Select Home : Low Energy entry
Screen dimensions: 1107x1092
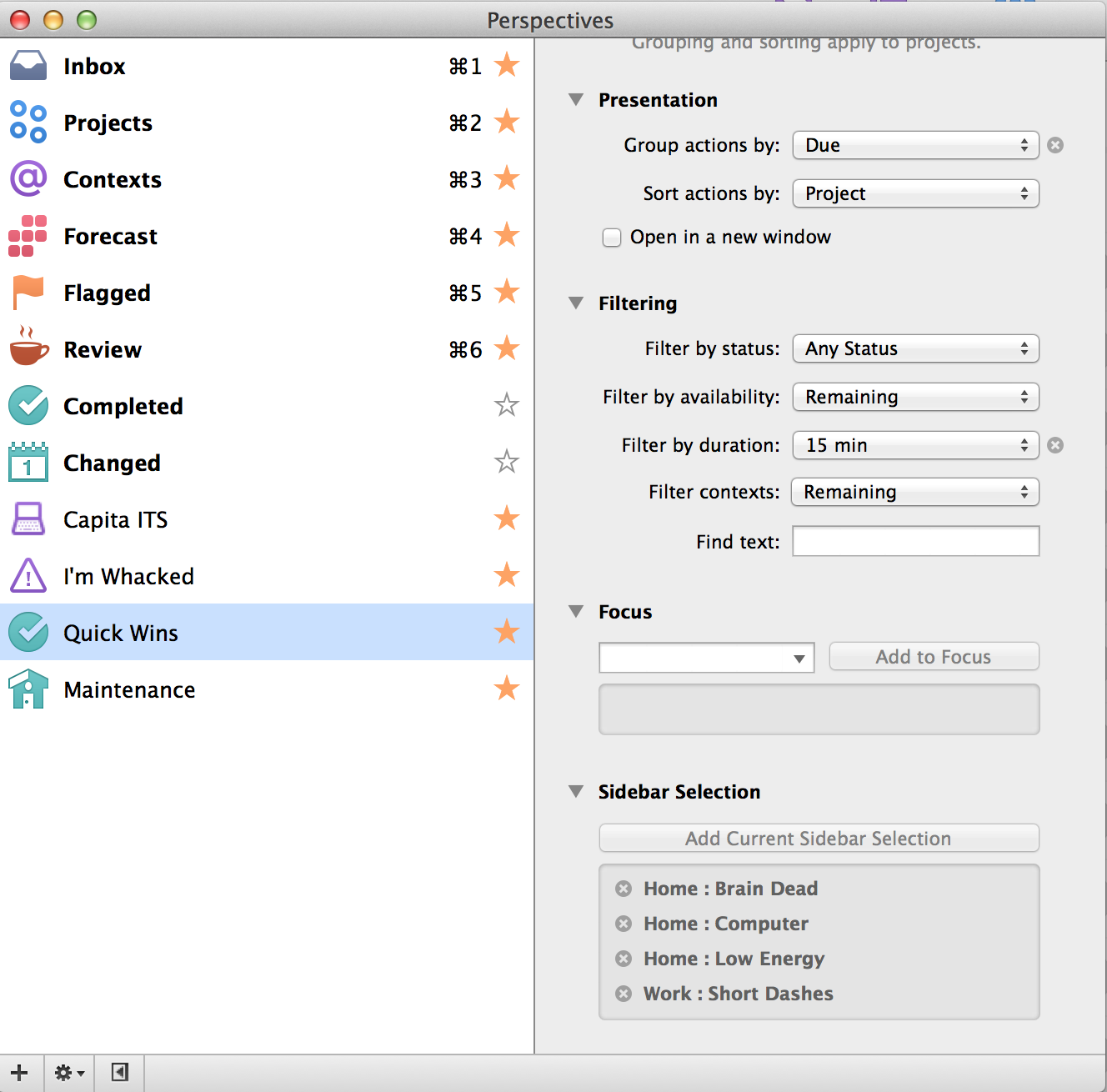734,959
